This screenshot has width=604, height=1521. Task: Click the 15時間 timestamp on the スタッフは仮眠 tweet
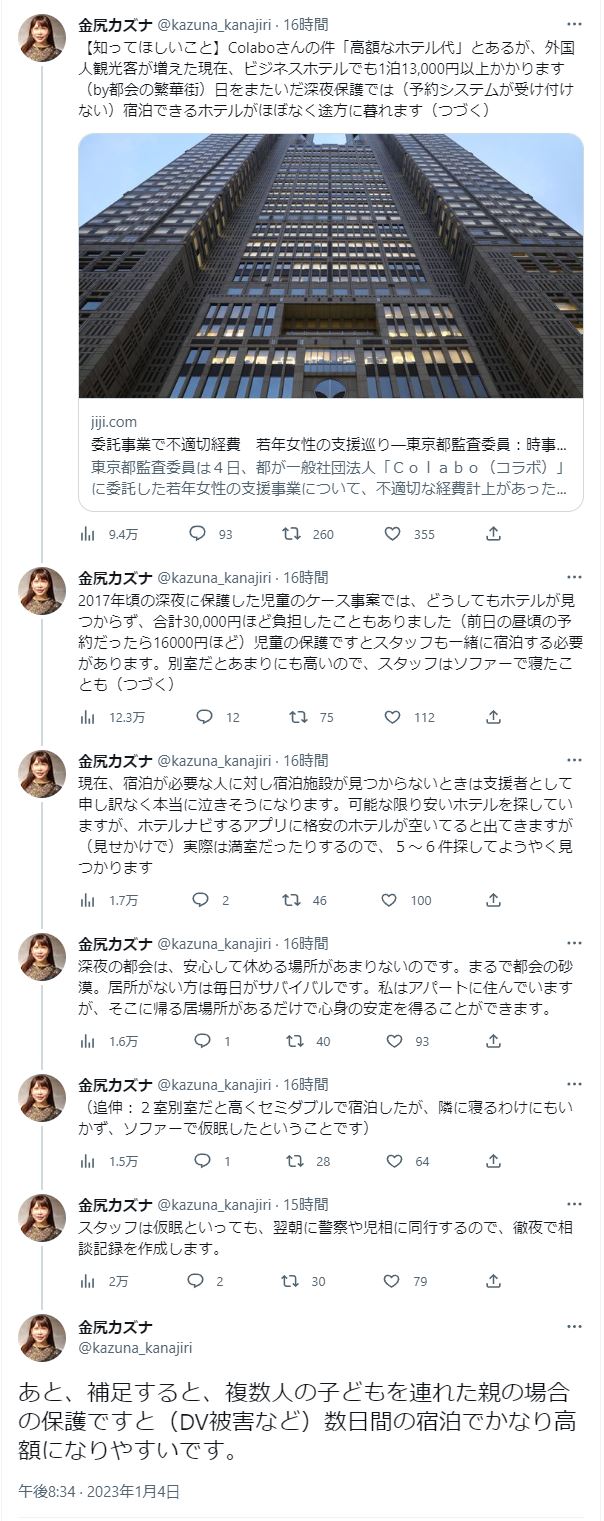point(305,1204)
